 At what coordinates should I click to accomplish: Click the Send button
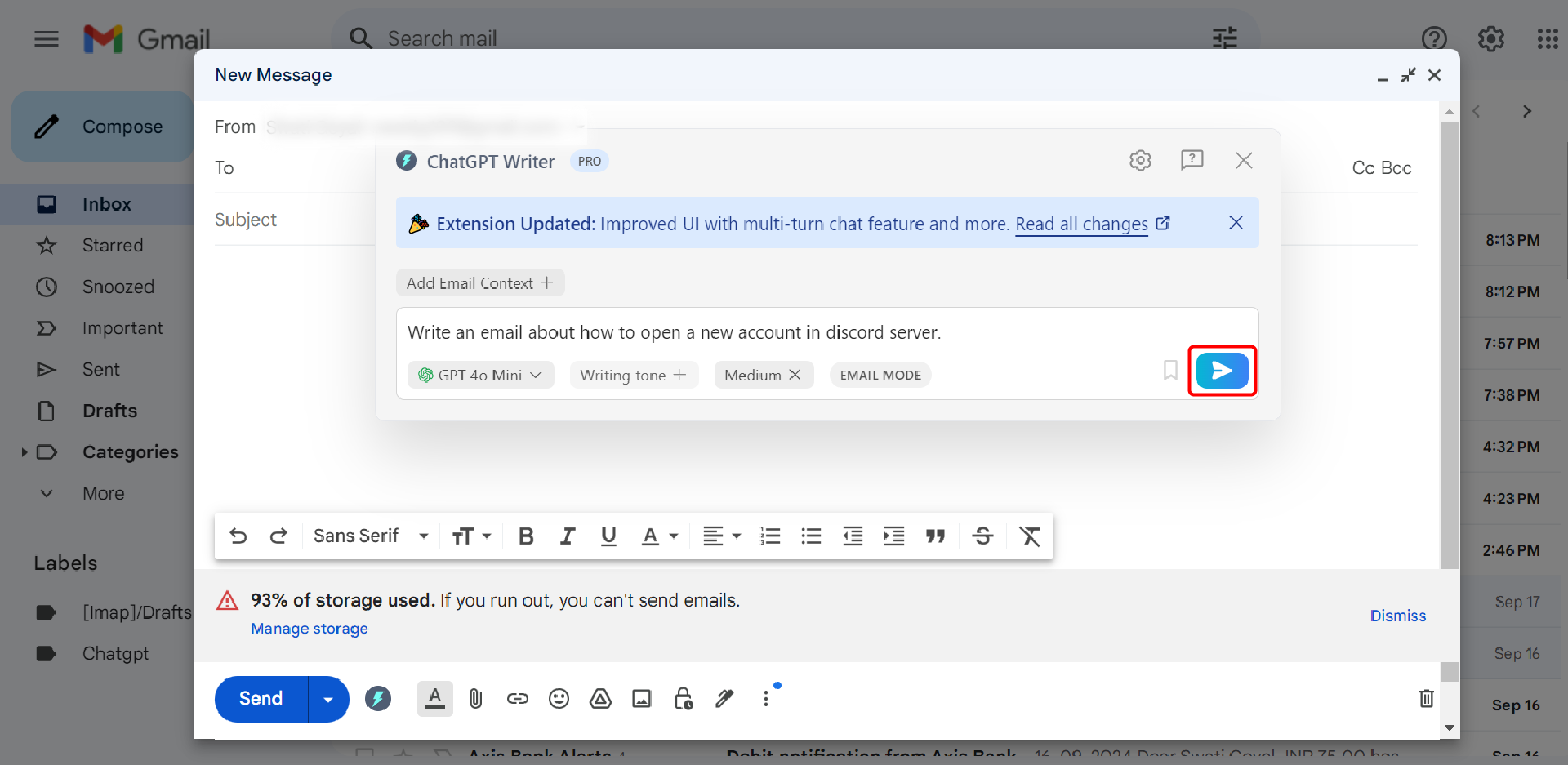tap(261, 699)
